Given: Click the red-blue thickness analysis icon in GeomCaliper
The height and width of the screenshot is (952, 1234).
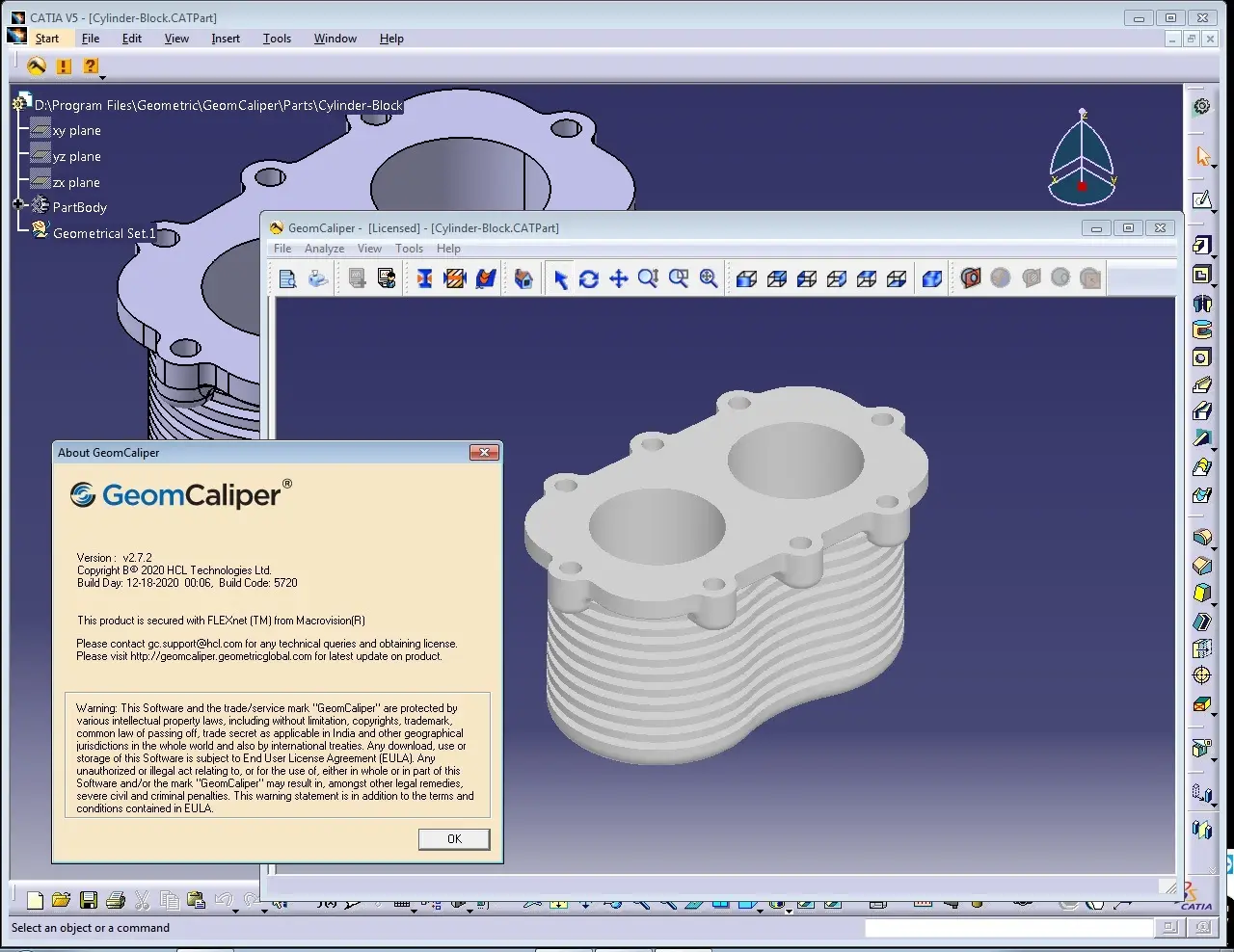Looking at the screenshot, I should click(x=424, y=278).
